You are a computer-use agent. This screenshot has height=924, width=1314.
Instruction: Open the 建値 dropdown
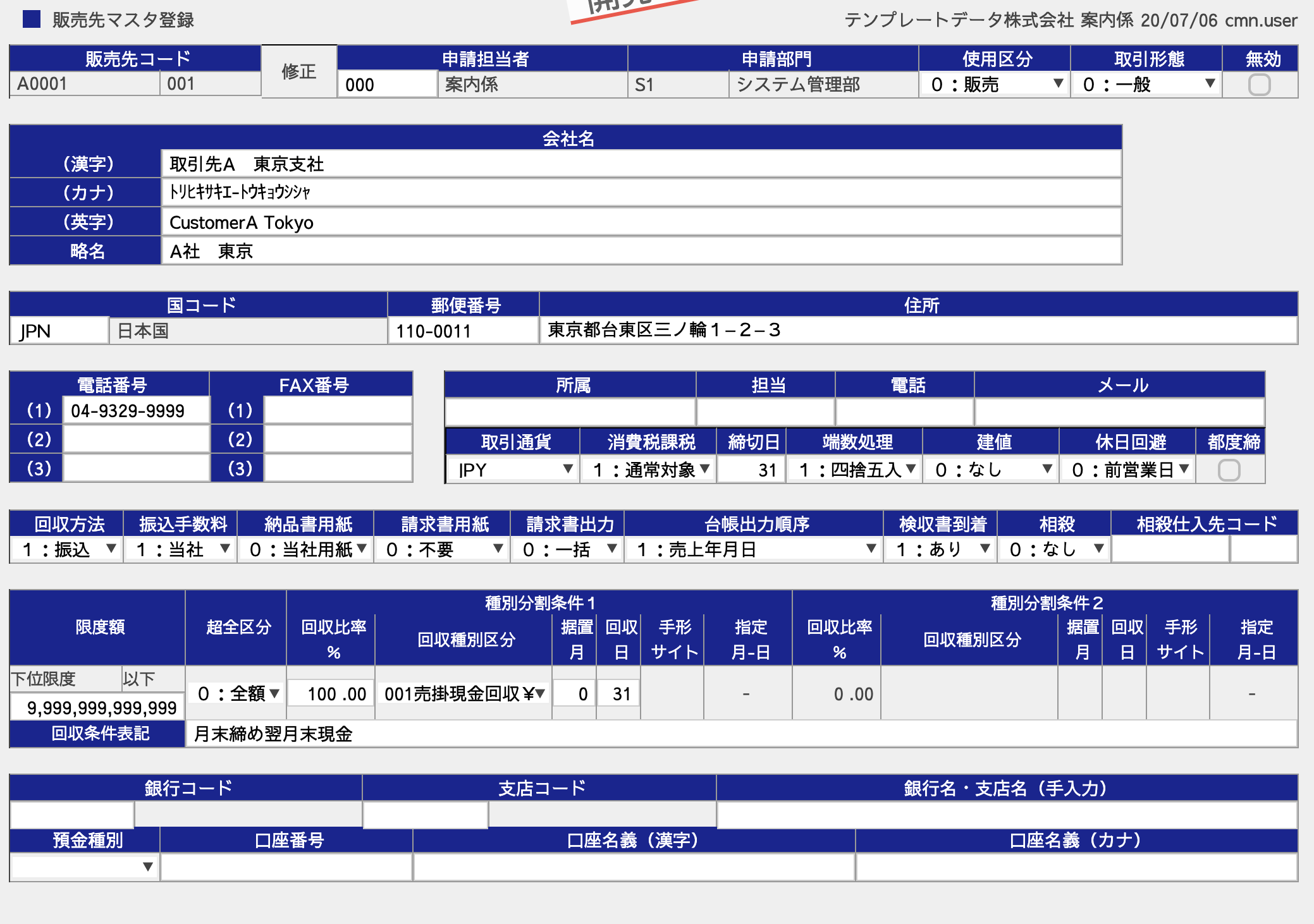[992, 470]
